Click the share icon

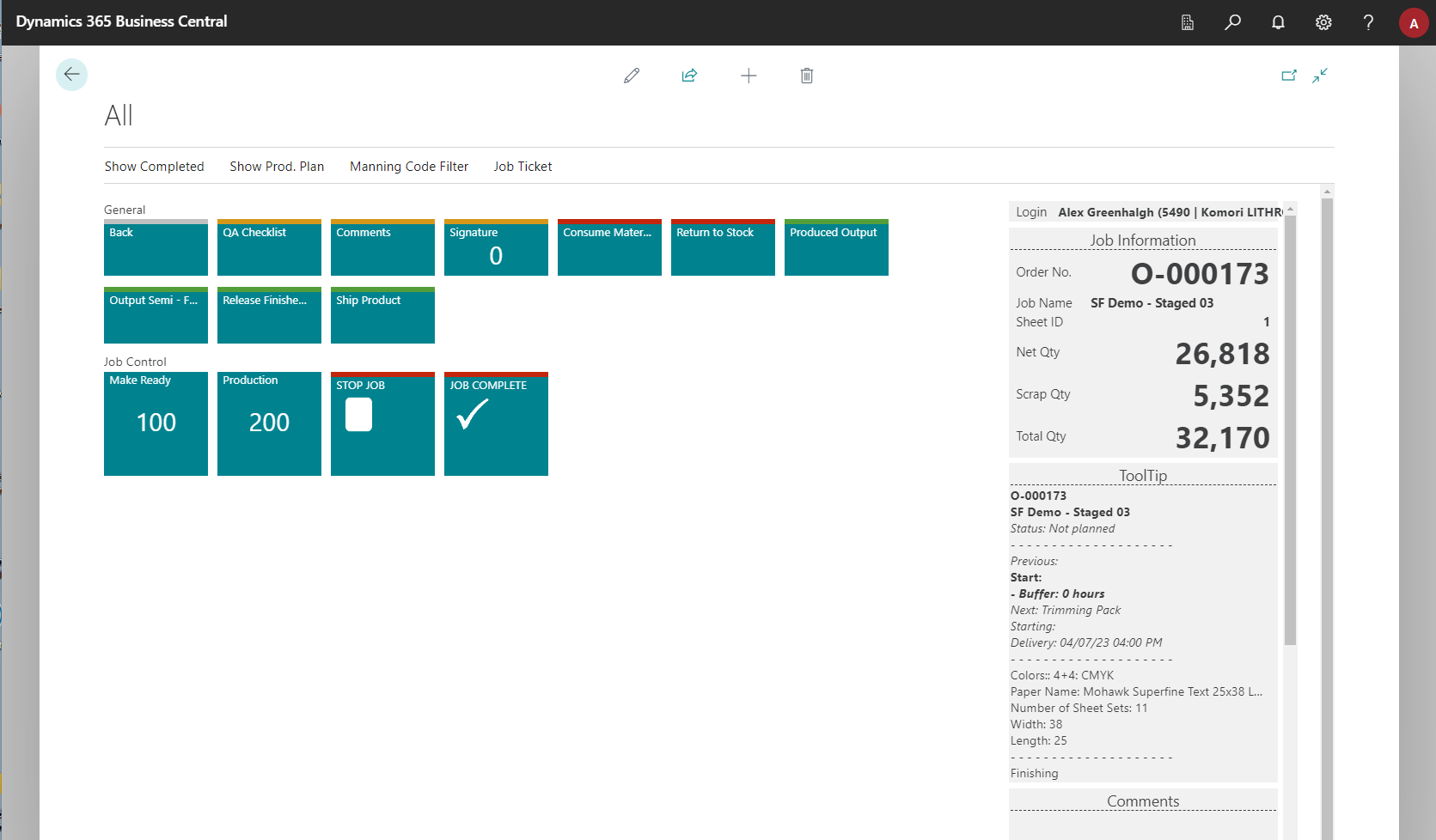(x=689, y=76)
